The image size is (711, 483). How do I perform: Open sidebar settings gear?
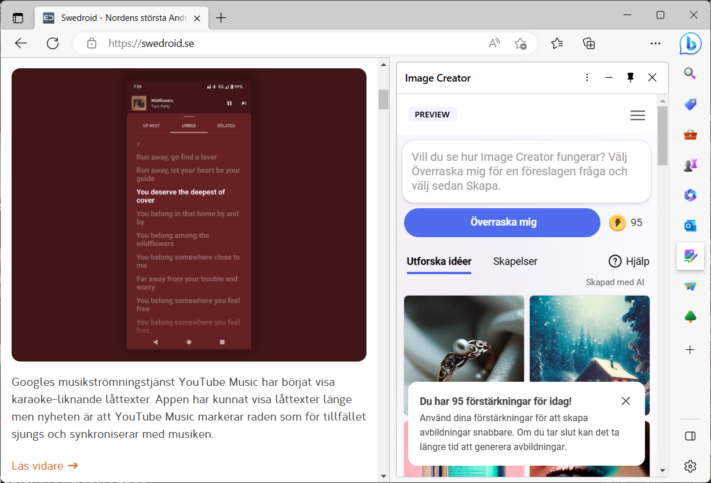tap(690, 466)
